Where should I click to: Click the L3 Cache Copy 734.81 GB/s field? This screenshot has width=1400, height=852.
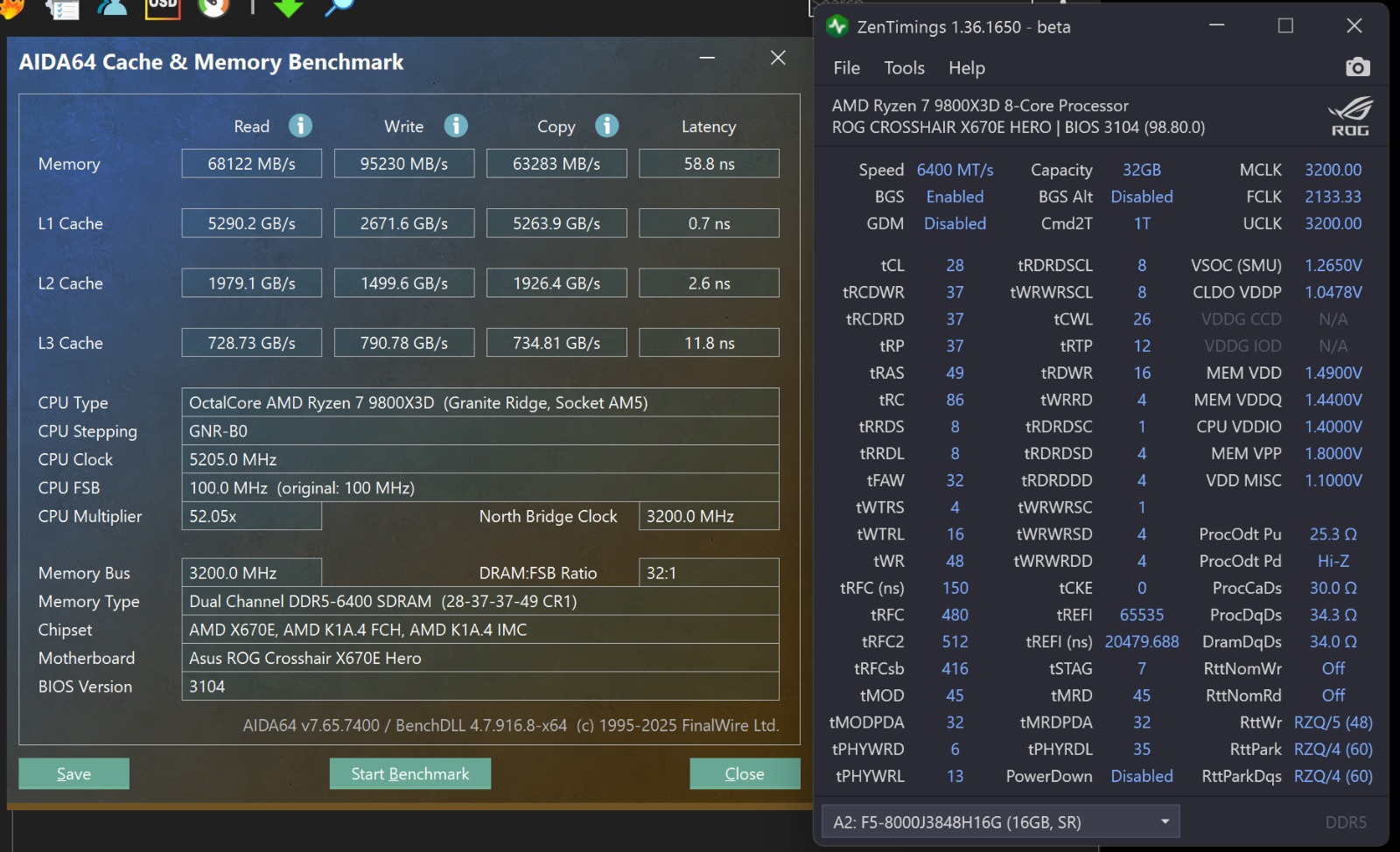coord(556,343)
